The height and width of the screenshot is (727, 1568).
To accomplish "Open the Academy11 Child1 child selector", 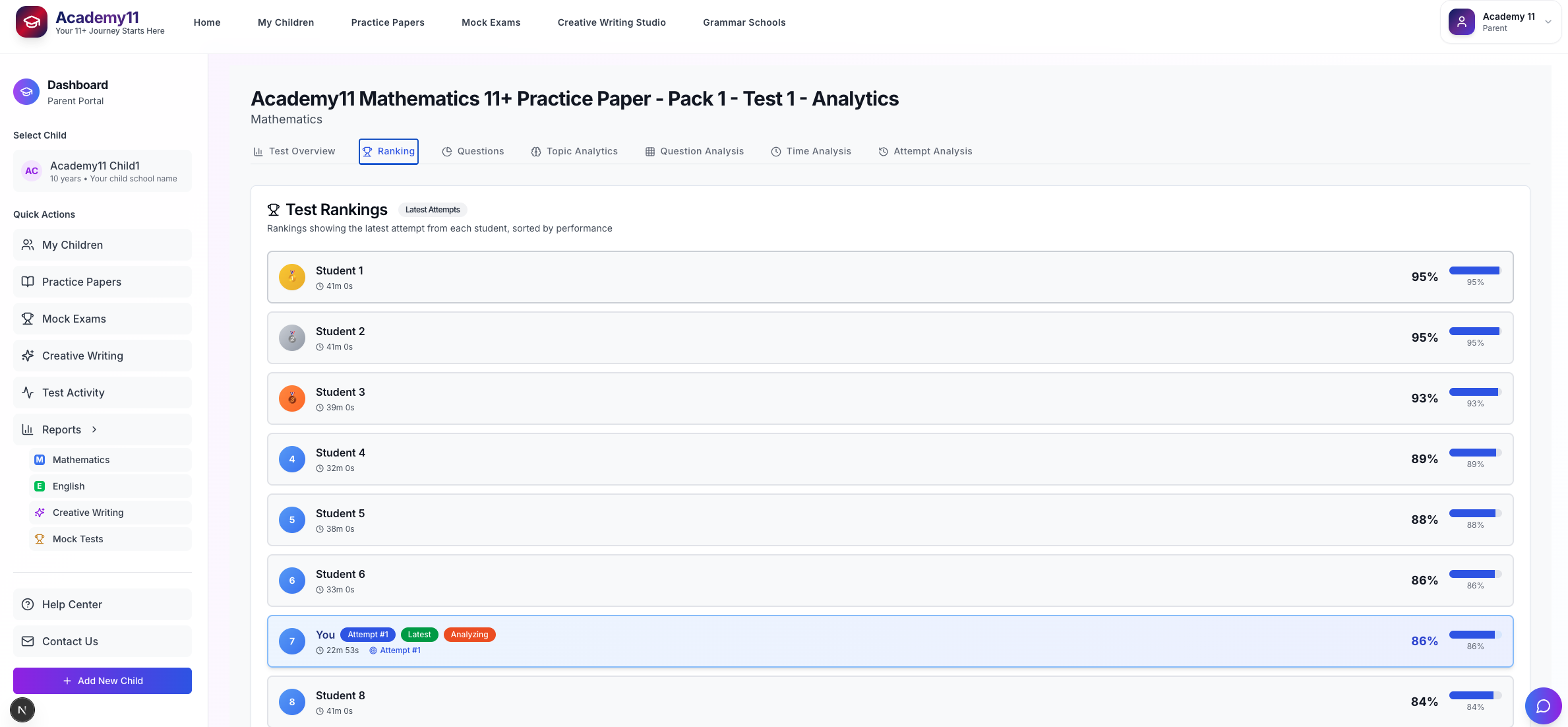I will (102, 171).
